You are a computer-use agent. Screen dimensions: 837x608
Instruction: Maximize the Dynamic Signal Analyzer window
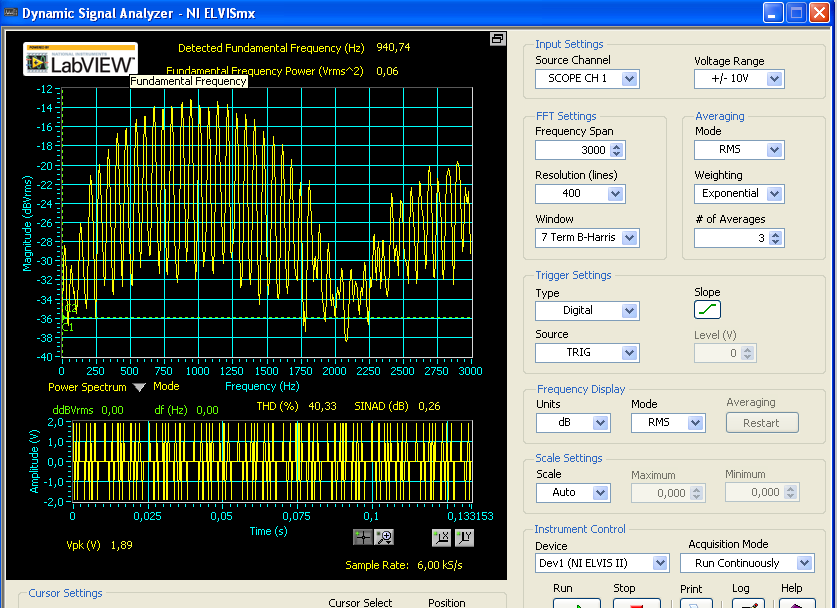796,12
